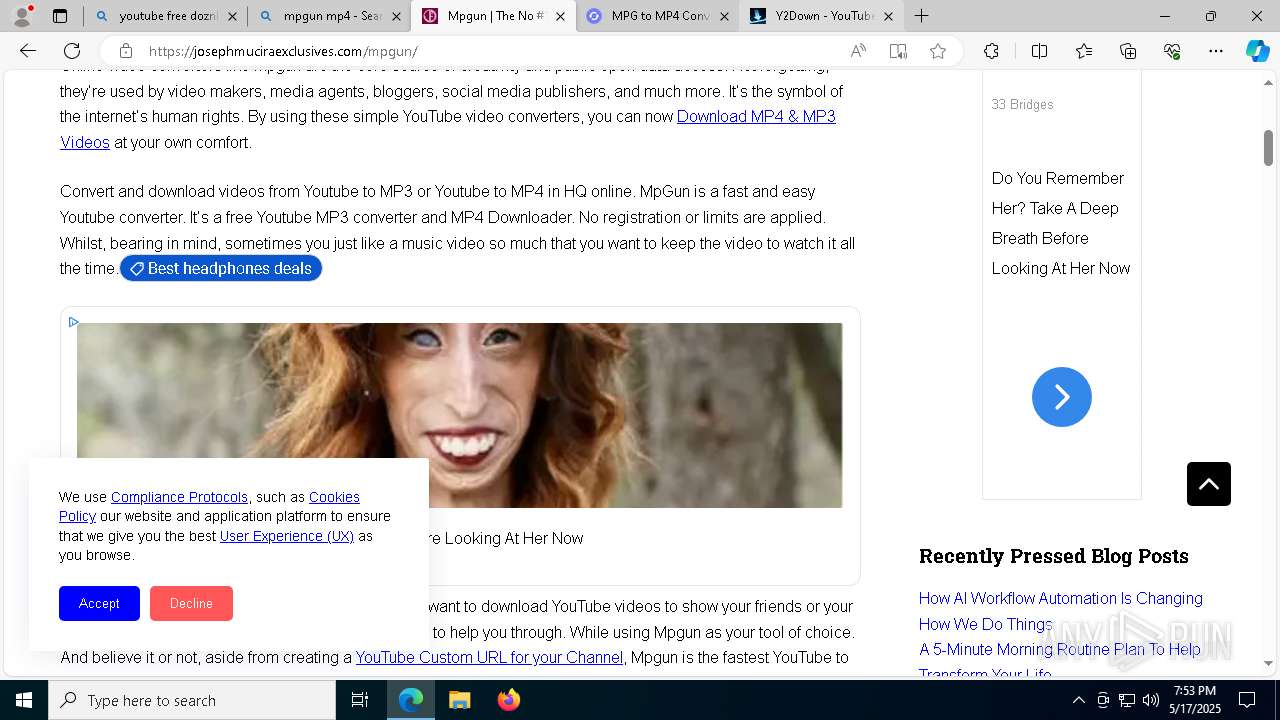The image size is (1280, 720).
Task: Go back using the back arrow
Action: [x=28, y=51]
